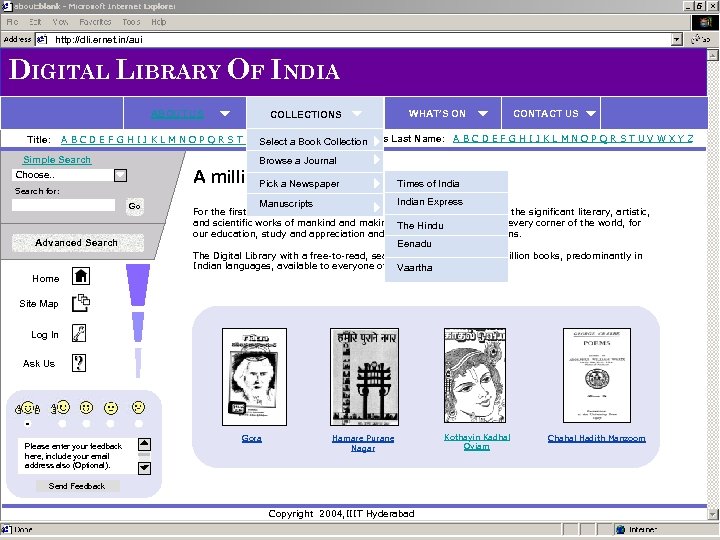Click the Home house icon
Screen dimensions: 720x540
(x=81, y=276)
